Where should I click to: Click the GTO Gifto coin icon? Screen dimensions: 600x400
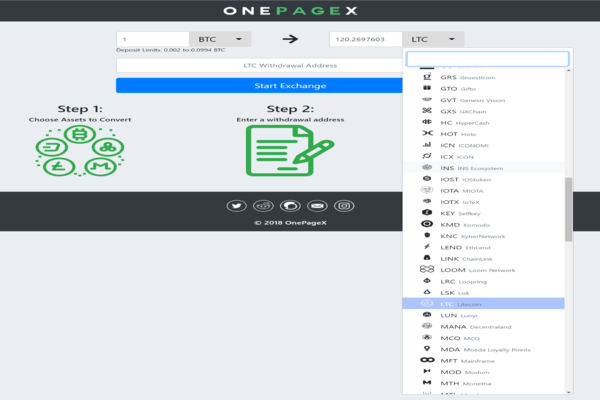click(427, 88)
